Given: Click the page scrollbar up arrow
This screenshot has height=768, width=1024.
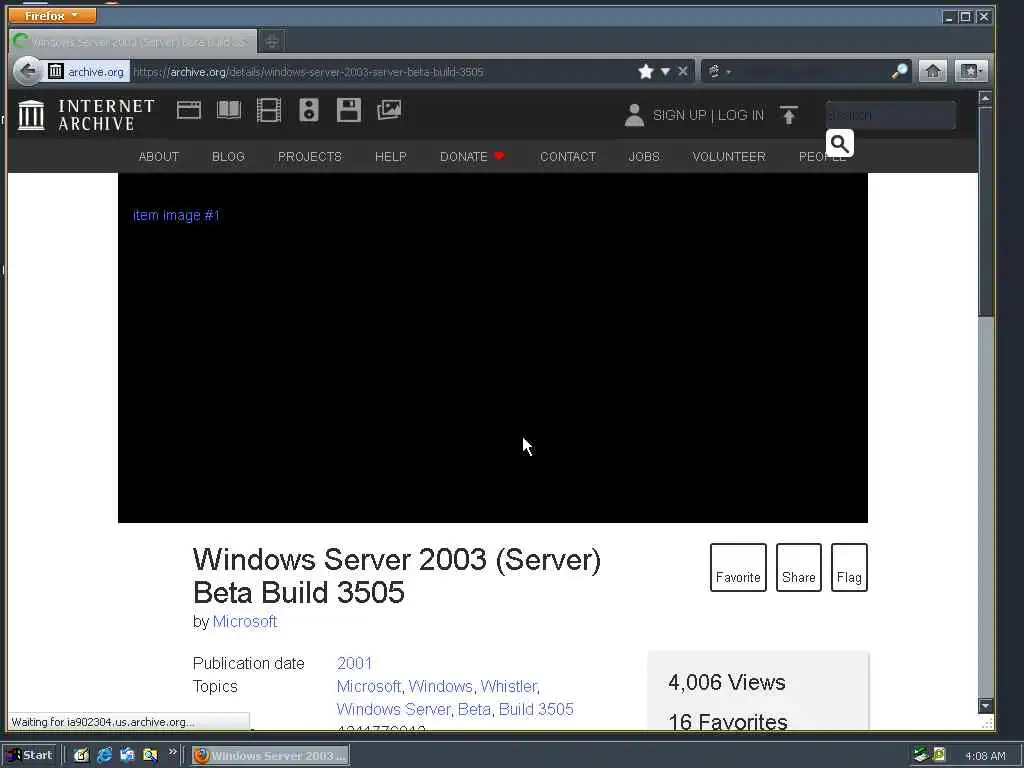Looking at the screenshot, I should click(985, 99).
